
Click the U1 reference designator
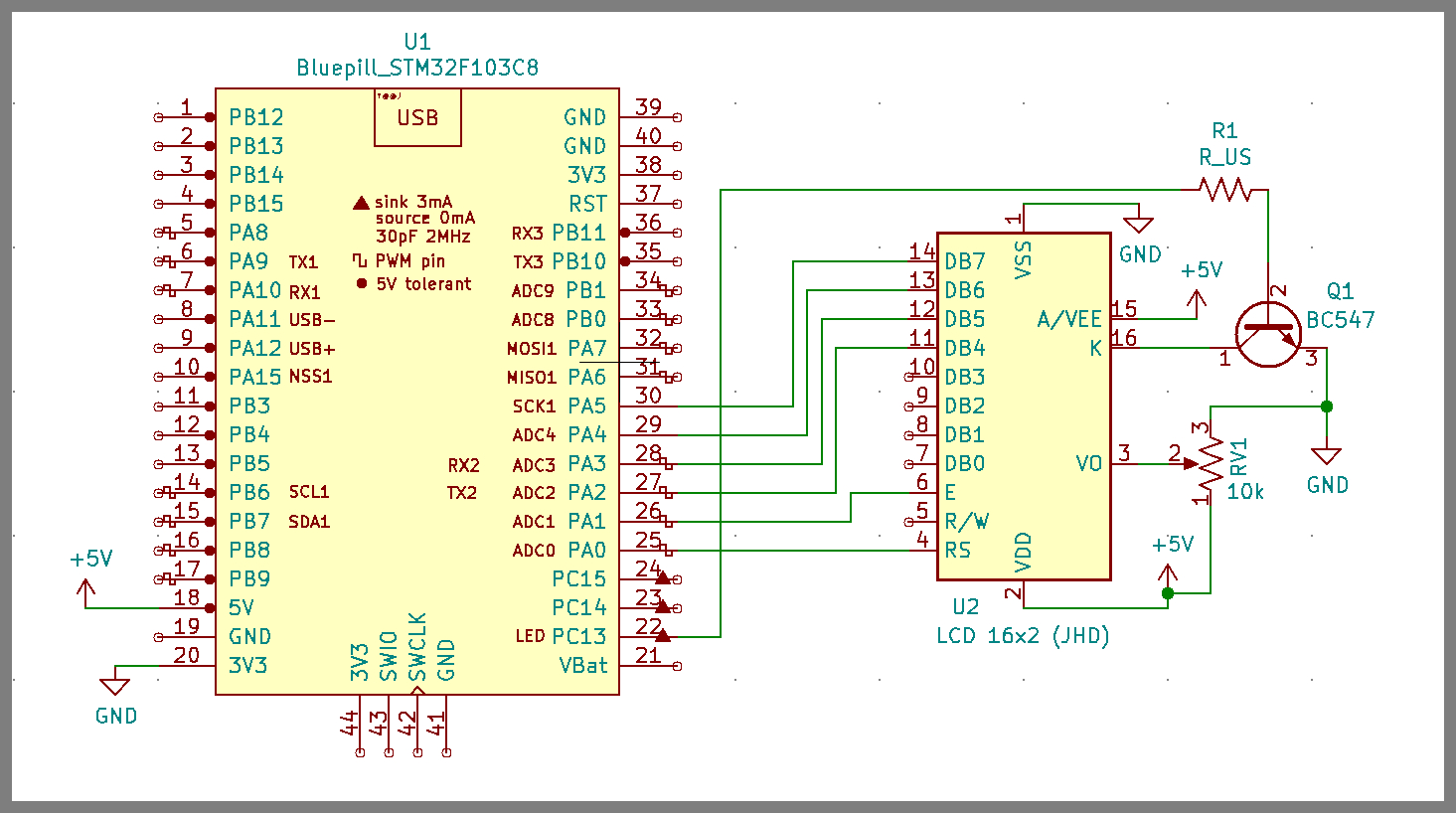(x=417, y=42)
